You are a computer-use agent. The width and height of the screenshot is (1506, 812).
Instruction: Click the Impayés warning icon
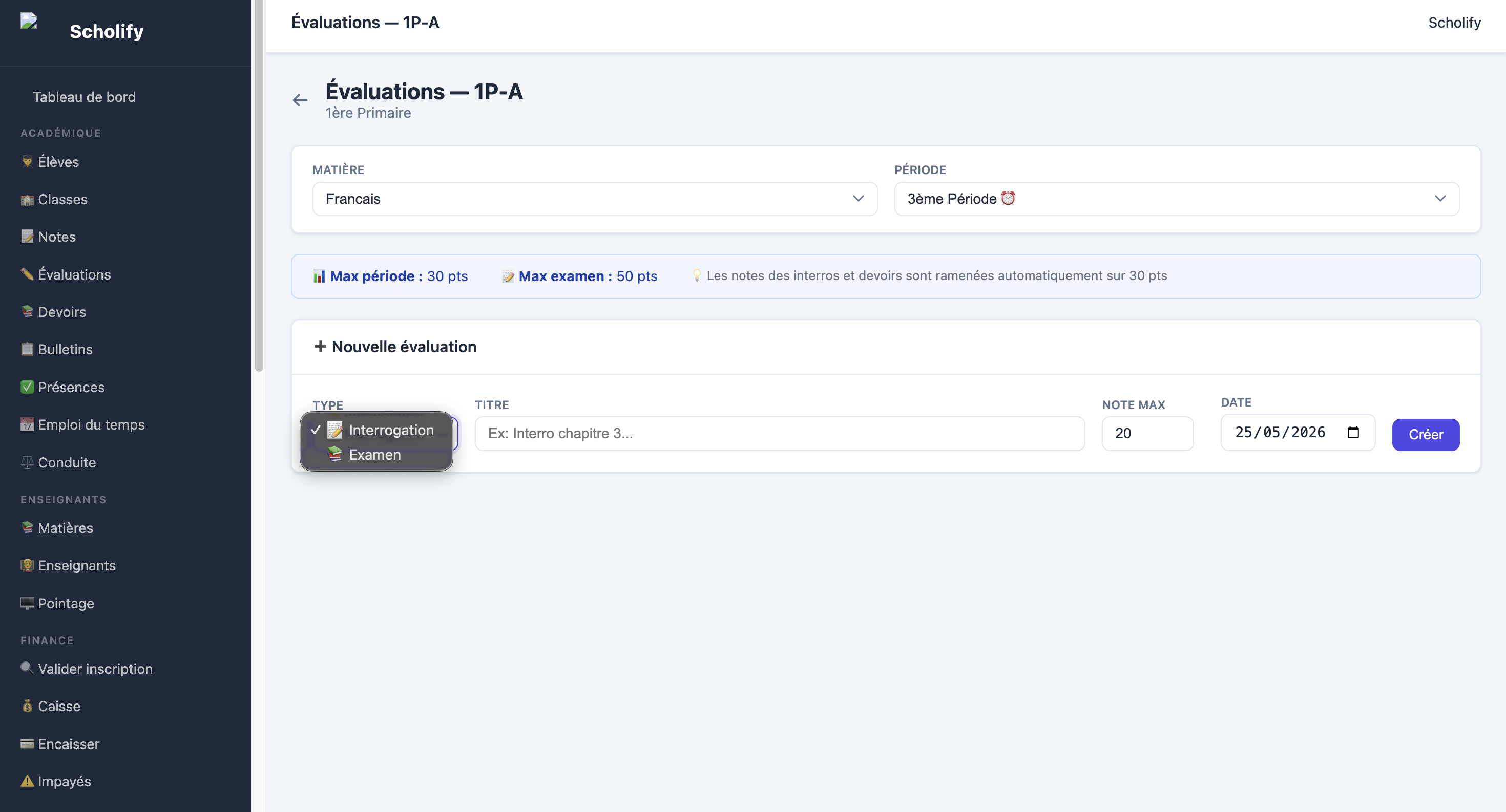tap(27, 781)
